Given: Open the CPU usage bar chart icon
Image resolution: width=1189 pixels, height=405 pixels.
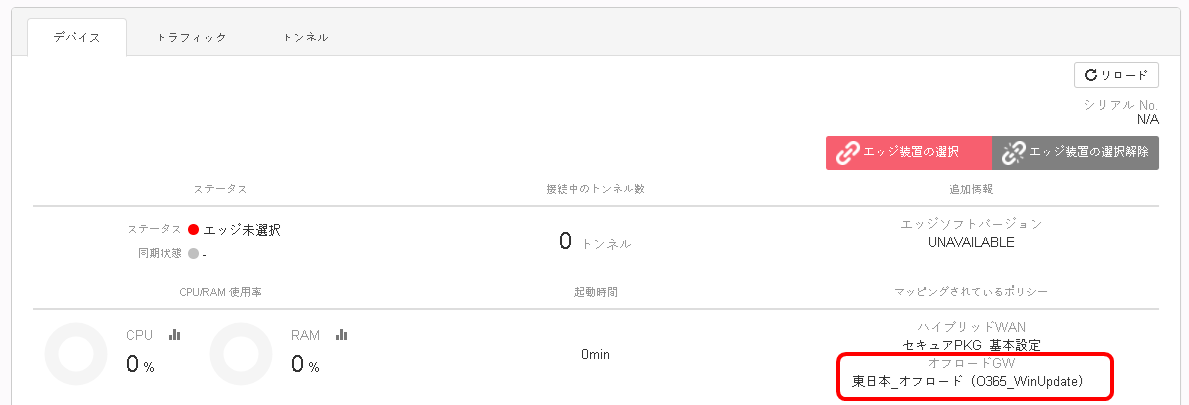Looking at the screenshot, I should point(174,334).
